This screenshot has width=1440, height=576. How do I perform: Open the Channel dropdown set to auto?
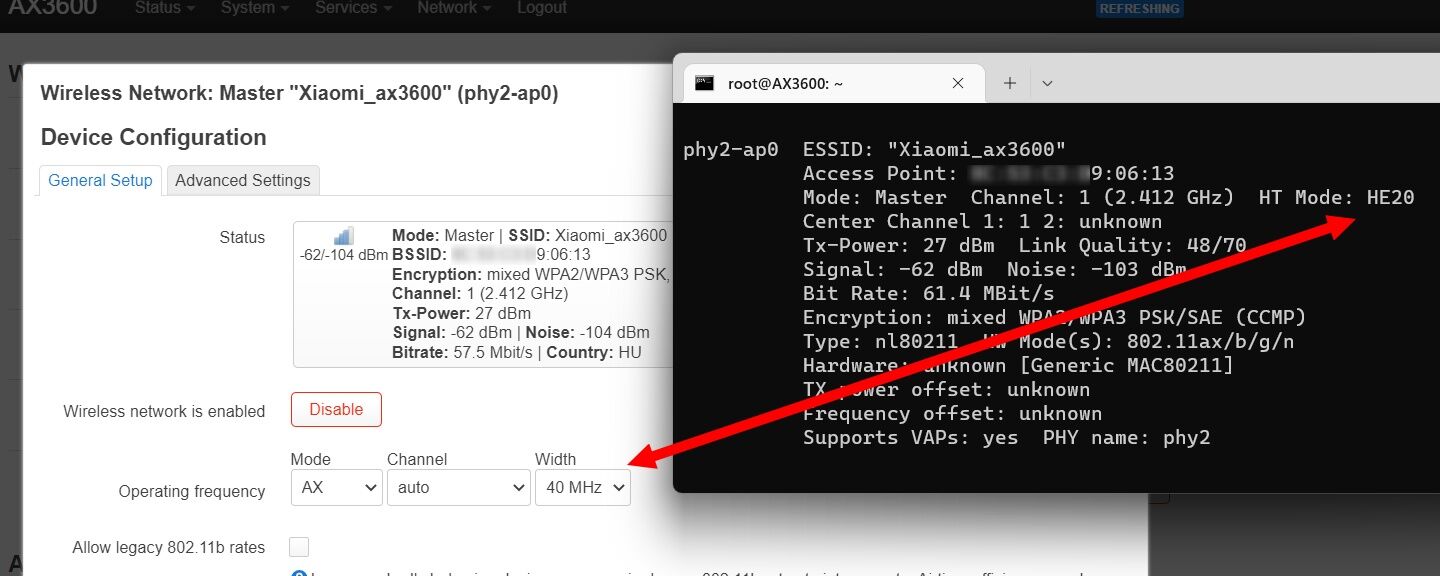[458, 488]
